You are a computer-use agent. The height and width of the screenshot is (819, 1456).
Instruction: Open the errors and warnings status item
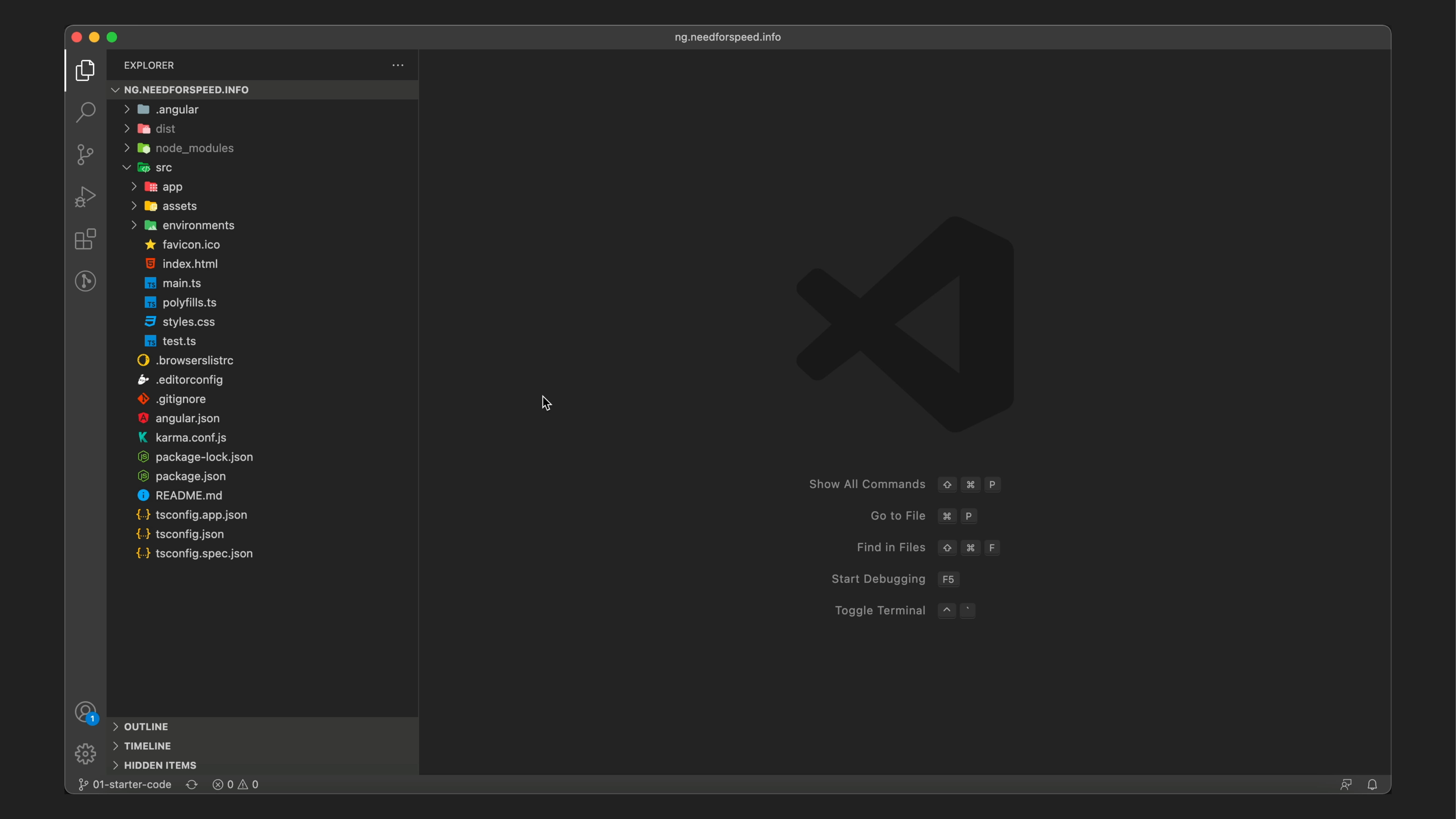click(235, 785)
